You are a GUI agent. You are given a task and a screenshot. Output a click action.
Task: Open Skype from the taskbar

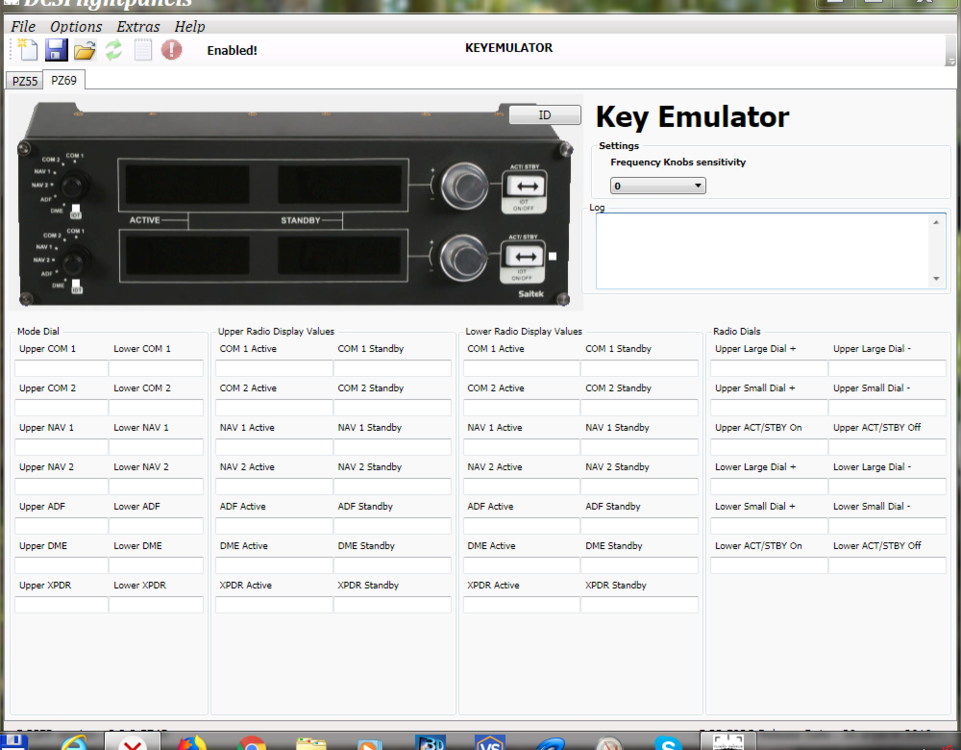pos(668,742)
